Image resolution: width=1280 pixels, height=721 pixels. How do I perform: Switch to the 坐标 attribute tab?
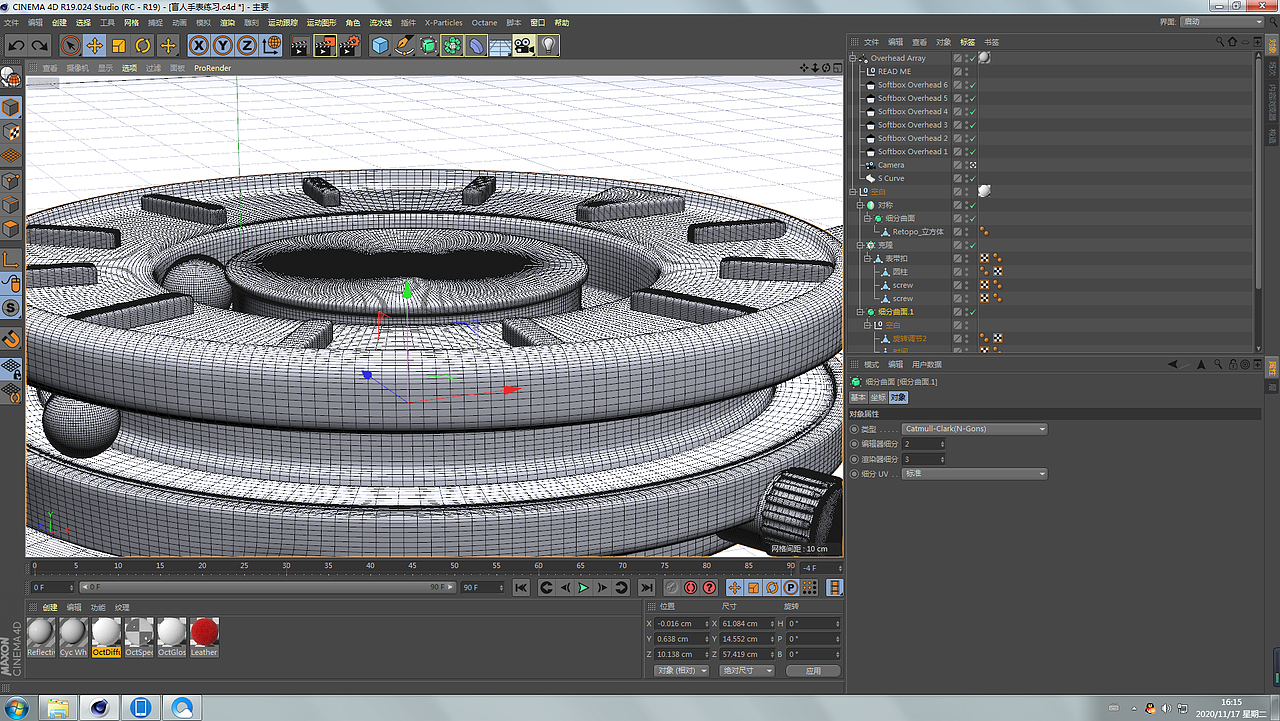[x=877, y=398]
